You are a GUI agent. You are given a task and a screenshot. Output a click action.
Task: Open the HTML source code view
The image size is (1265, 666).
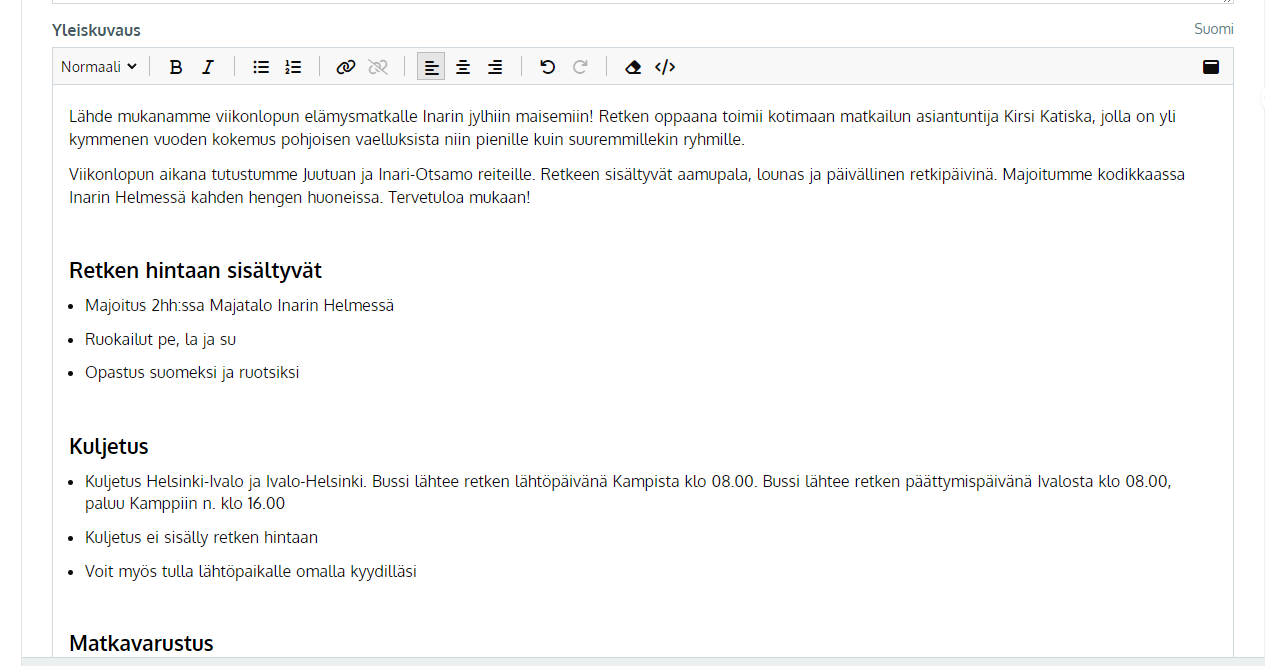[x=665, y=67]
